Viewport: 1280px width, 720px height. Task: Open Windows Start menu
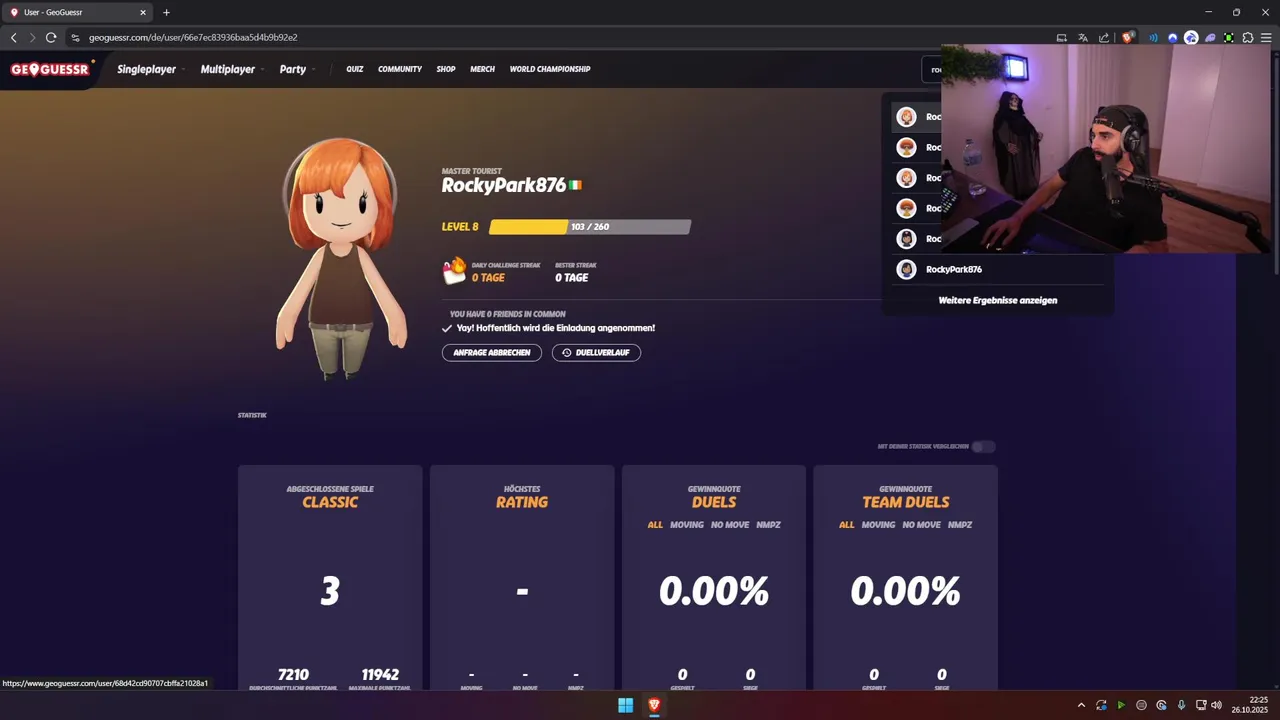(x=625, y=705)
